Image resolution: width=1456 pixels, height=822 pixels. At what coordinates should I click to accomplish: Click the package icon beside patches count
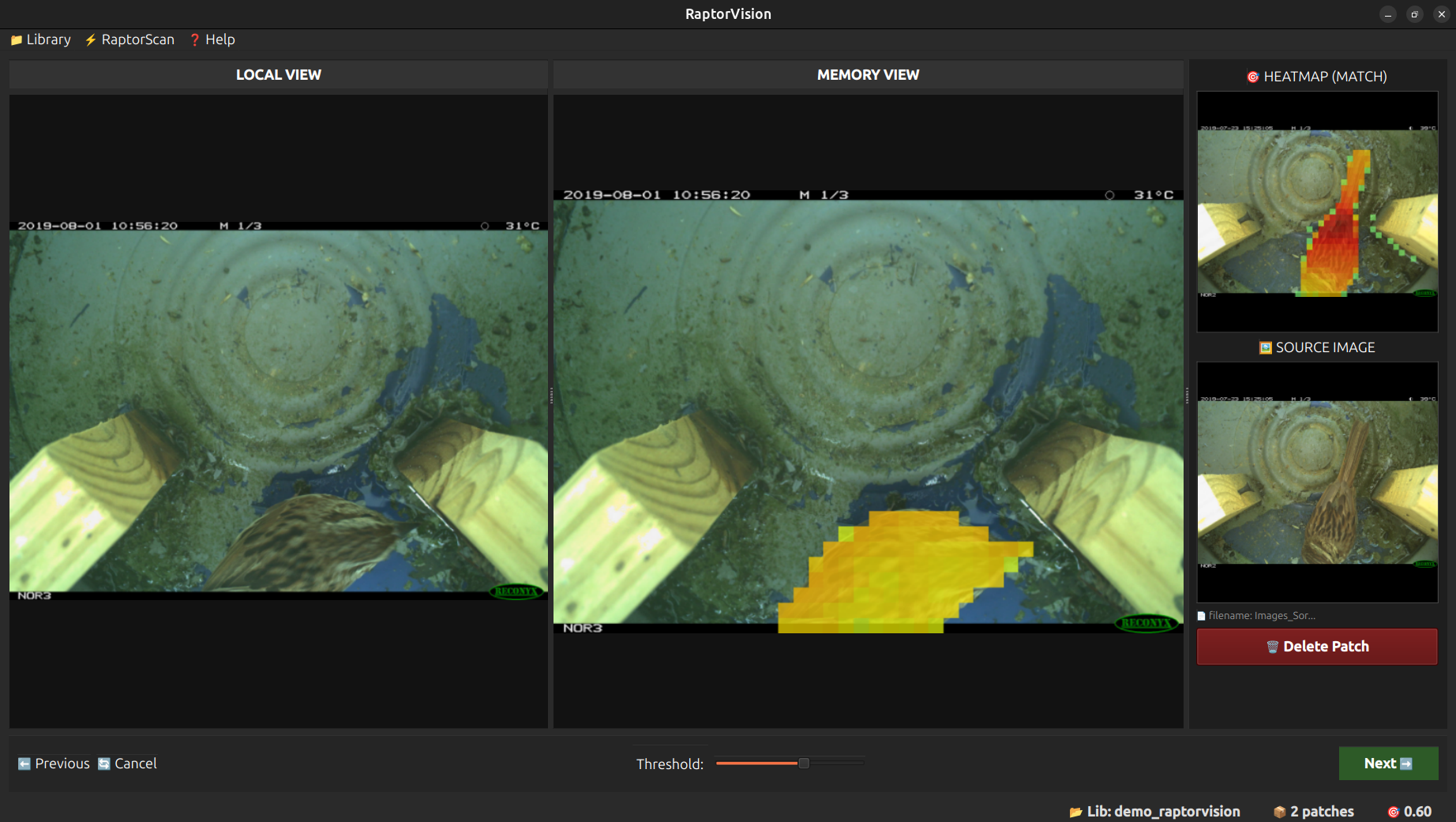tap(1280, 812)
